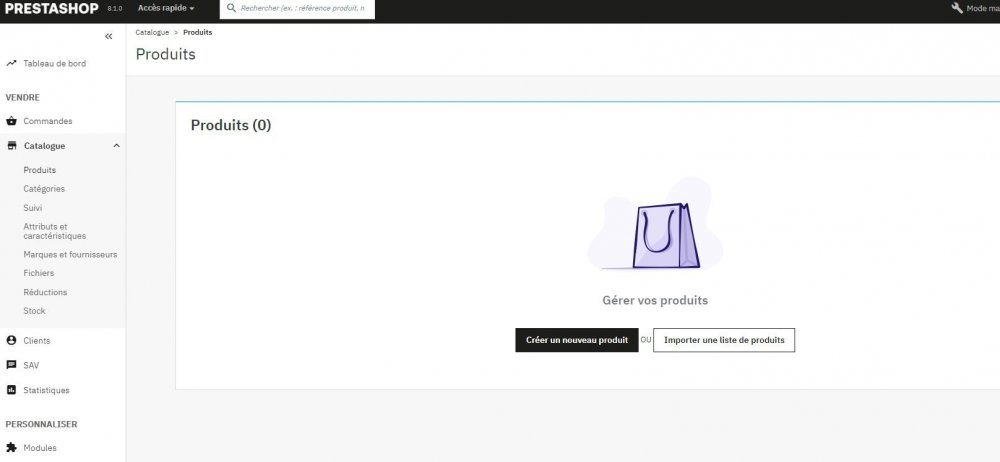Click Importer une liste de produits
The height and width of the screenshot is (462, 1000).
[724, 340]
